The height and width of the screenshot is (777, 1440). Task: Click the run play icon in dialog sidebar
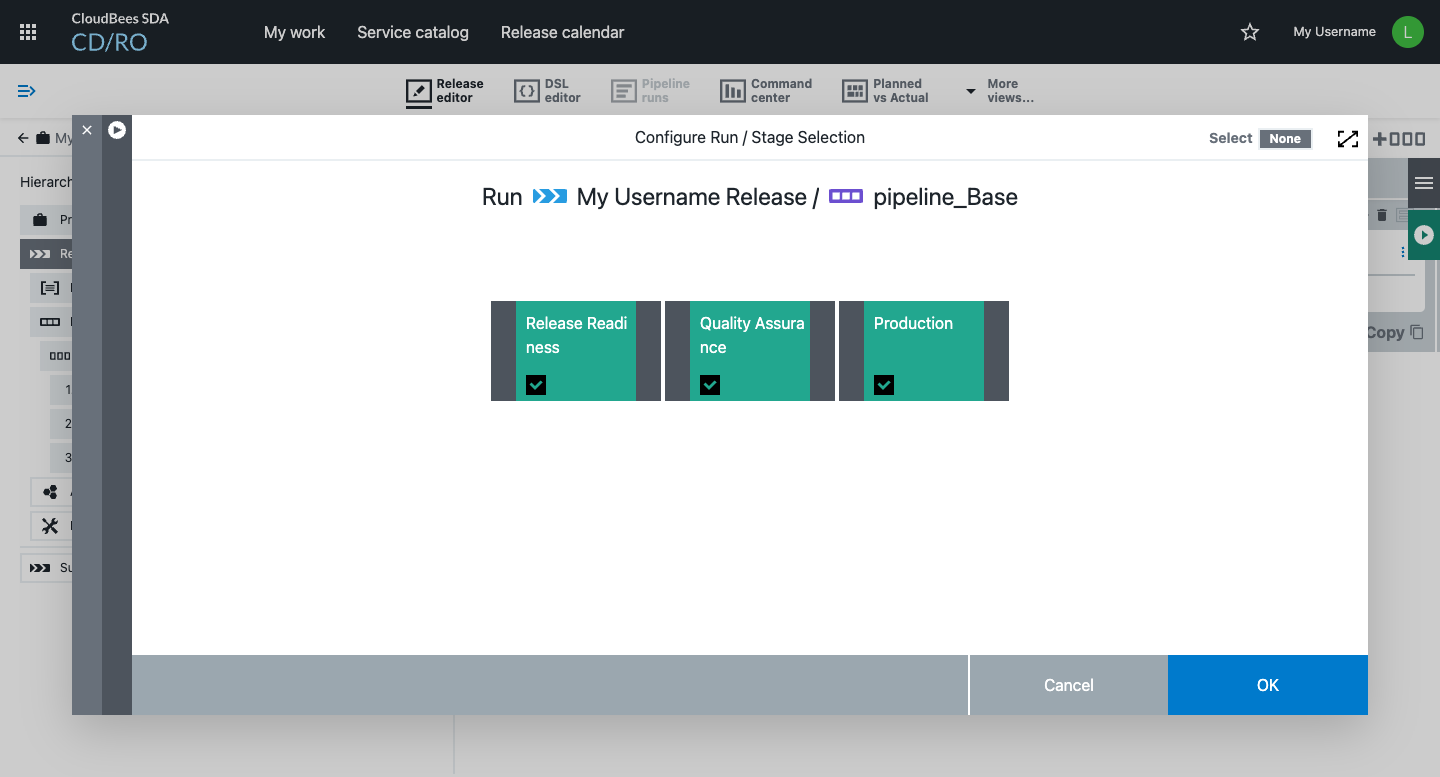[x=117, y=130]
